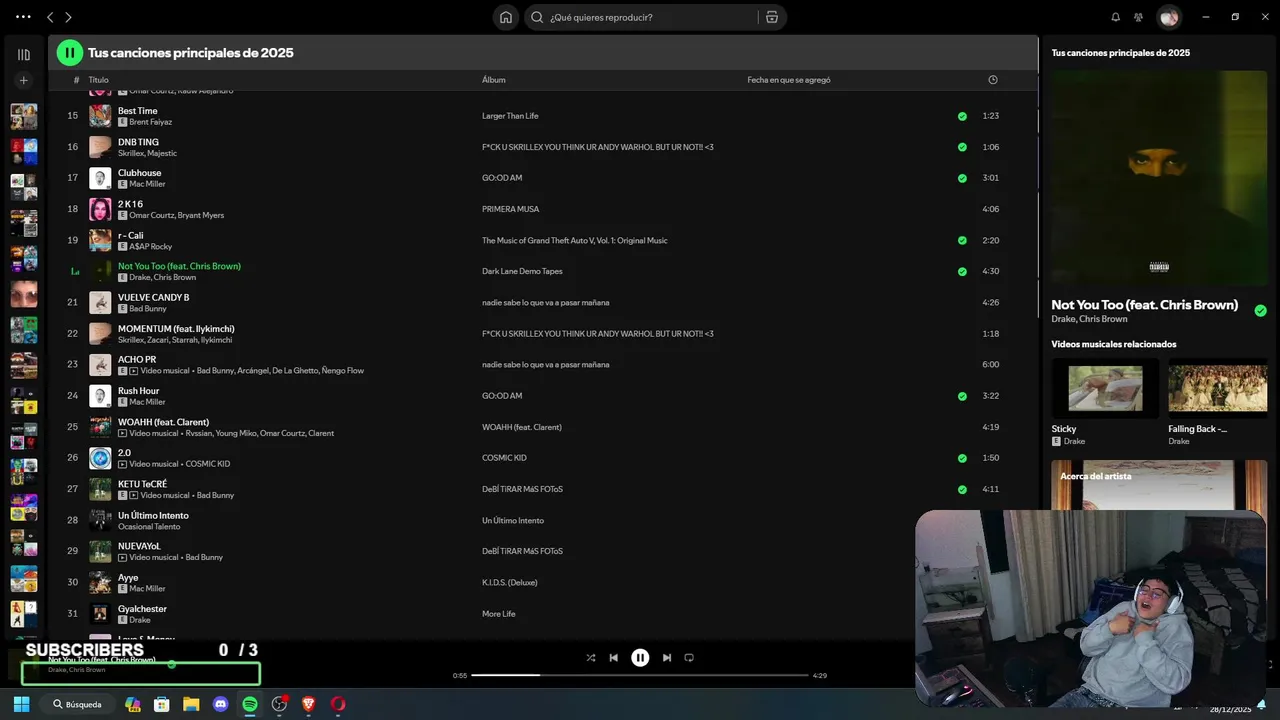Toggle saved check for Rush Hour
1280x720 pixels.
(x=962, y=396)
